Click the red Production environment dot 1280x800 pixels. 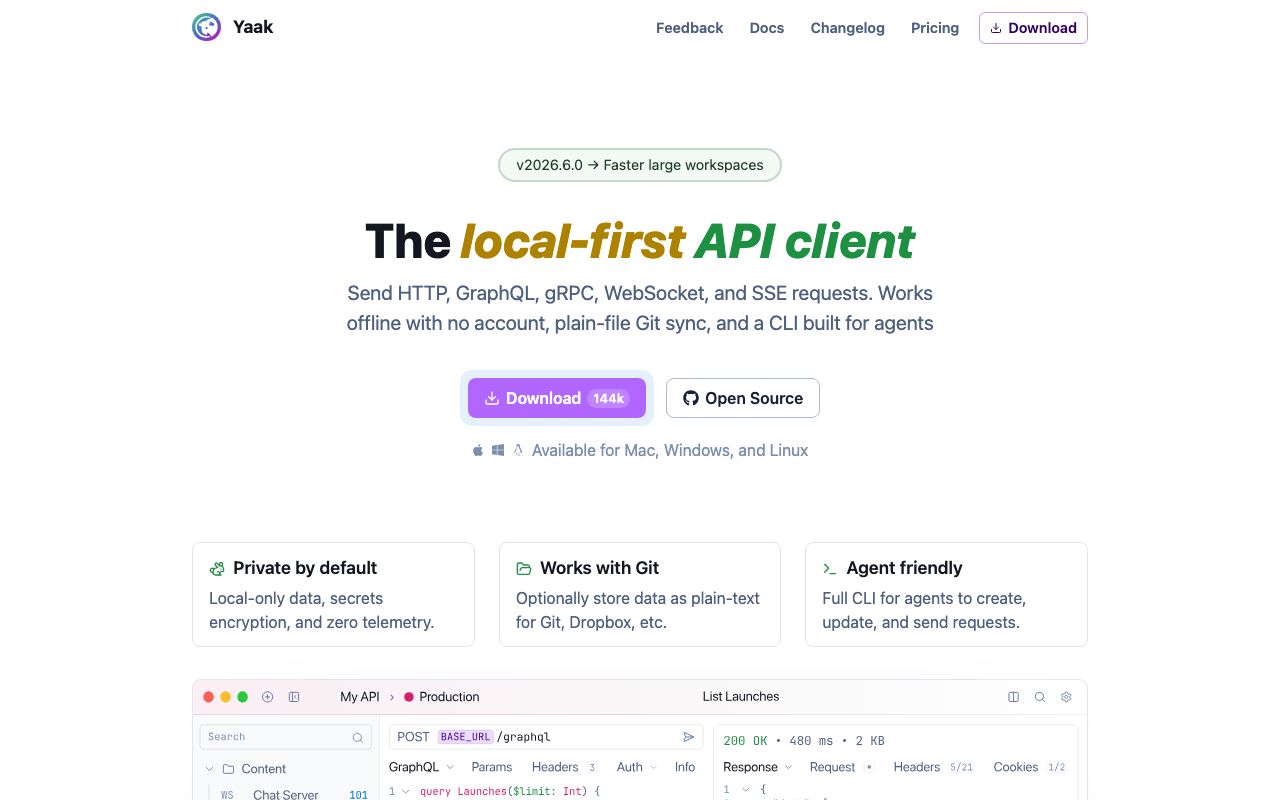(x=409, y=697)
